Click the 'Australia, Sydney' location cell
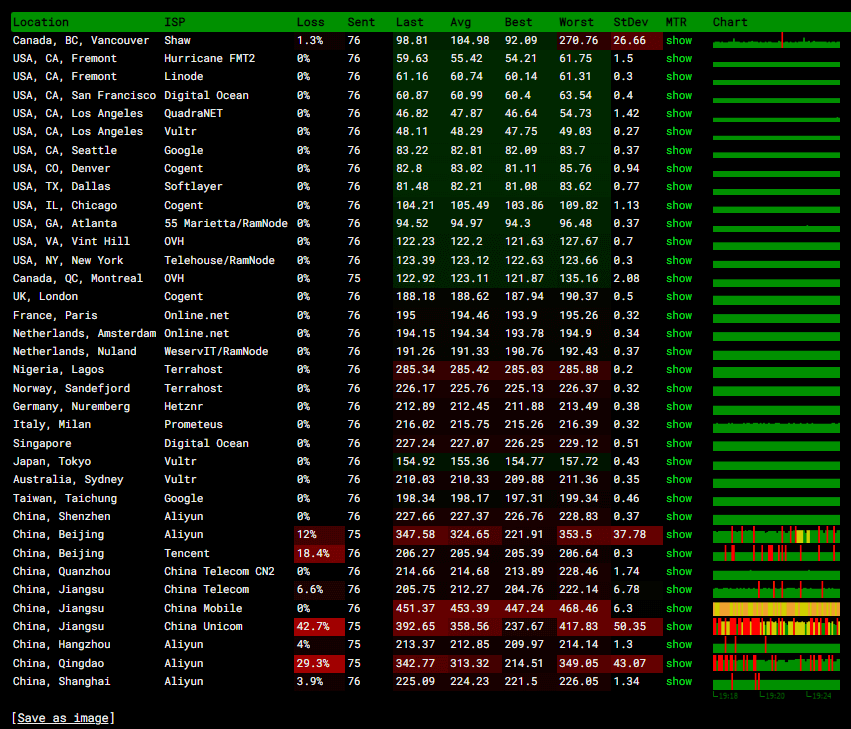The height and width of the screenshot is (729, 851). [68, 479]
